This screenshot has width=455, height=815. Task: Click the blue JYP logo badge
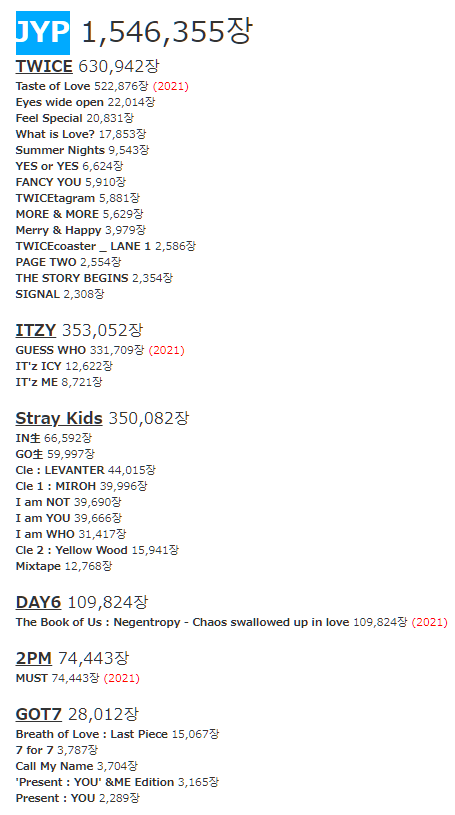43,33
